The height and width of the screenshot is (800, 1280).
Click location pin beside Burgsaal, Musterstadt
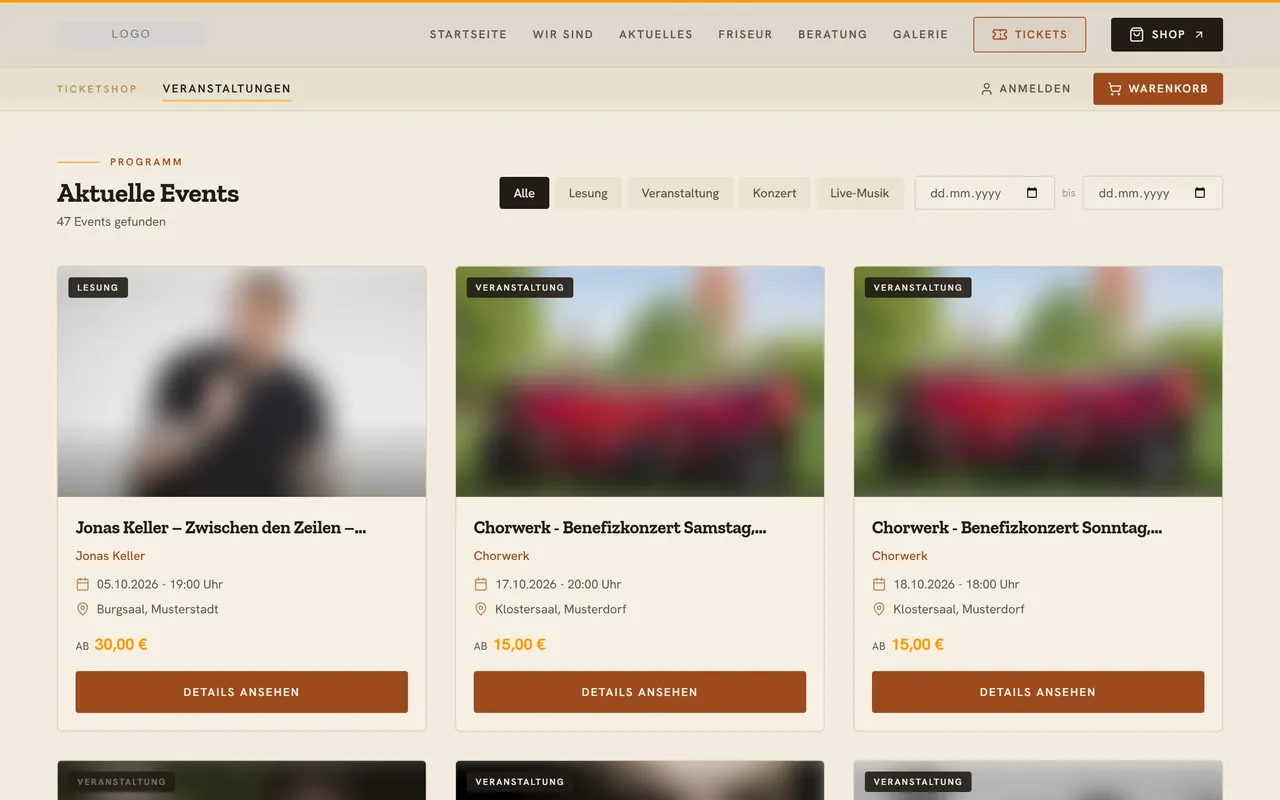(83, 609)
